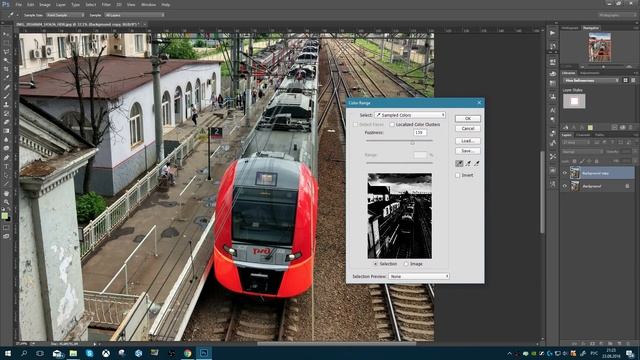Select the Clone Stamp tool
This screenshot has width=640, height=360.
coord(6,104)
